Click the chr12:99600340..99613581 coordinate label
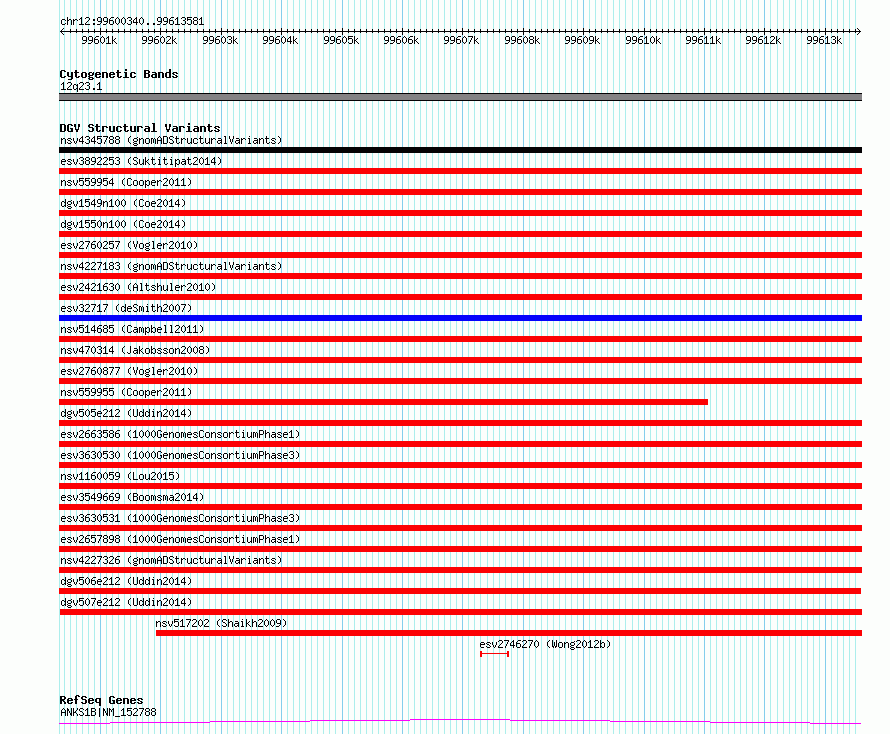This screenshot has height=734, width=890. point(132,21)
